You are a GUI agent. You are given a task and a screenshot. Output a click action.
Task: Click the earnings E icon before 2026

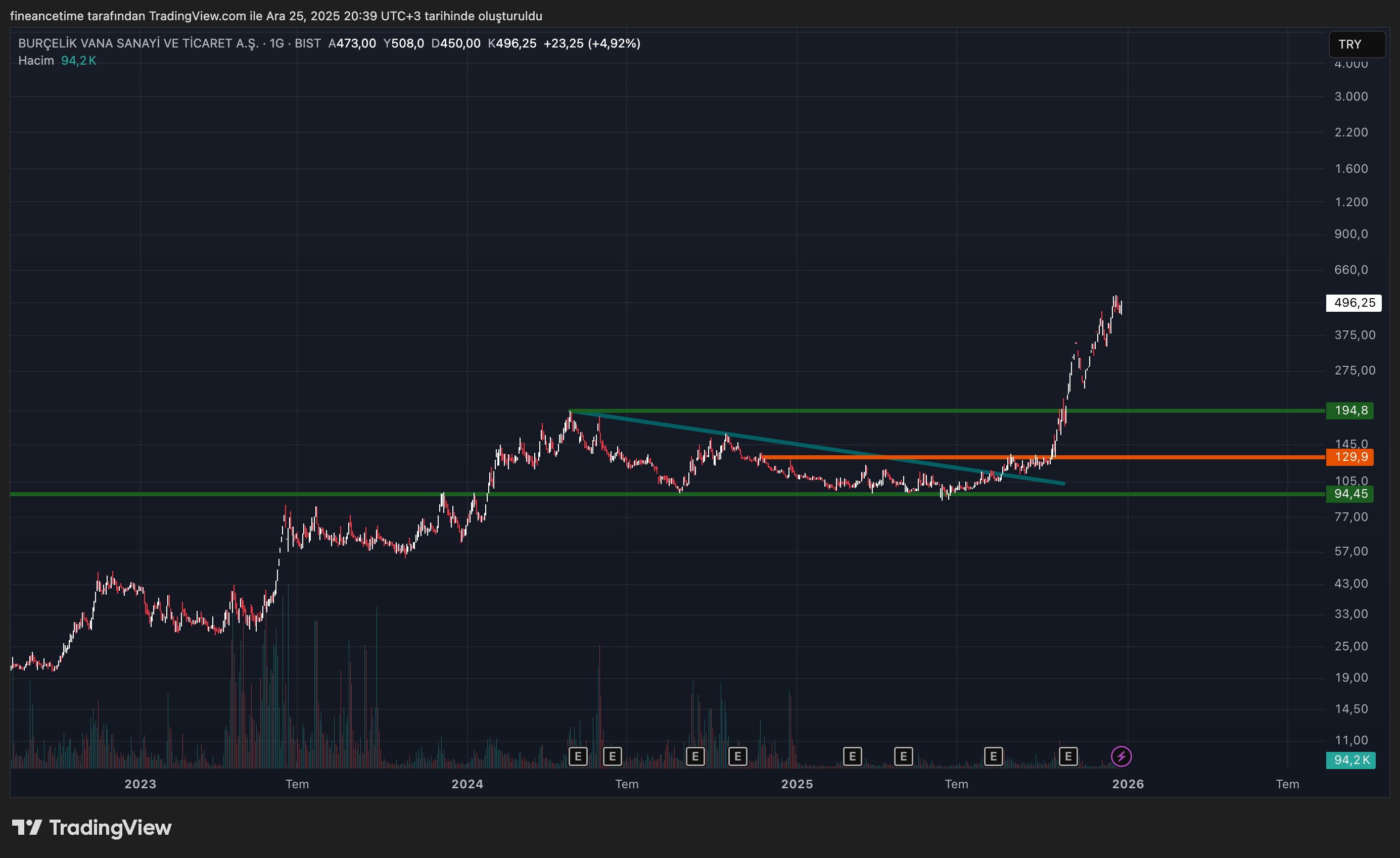pyautogui.click(x=1069, y=756)
